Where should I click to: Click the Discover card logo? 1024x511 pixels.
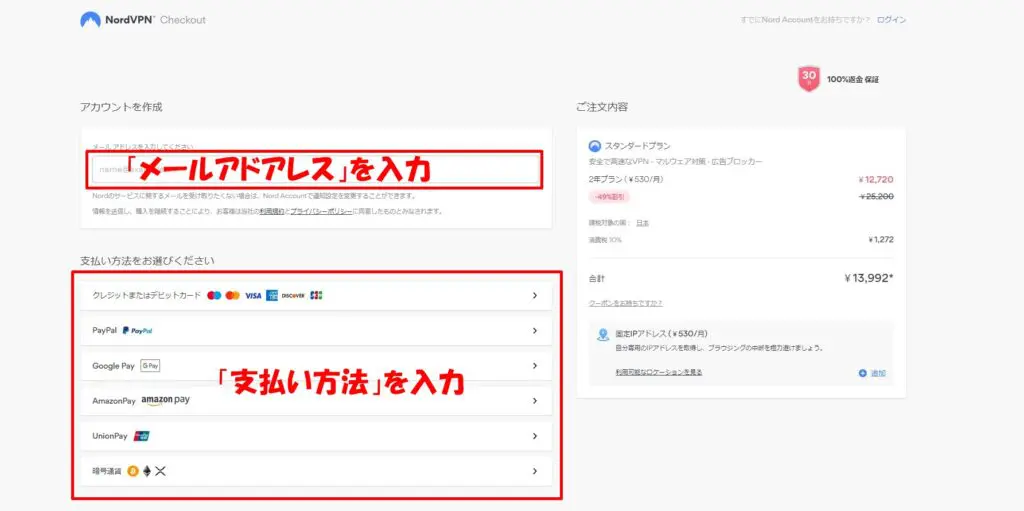coord(293,295)
